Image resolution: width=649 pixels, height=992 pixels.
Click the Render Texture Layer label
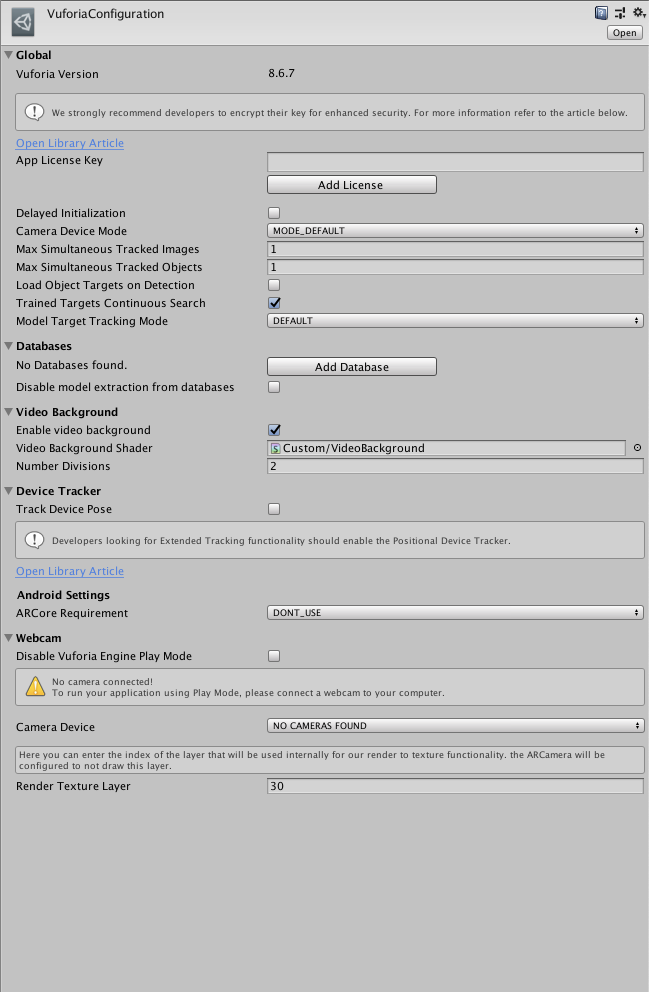pos(73,786)
